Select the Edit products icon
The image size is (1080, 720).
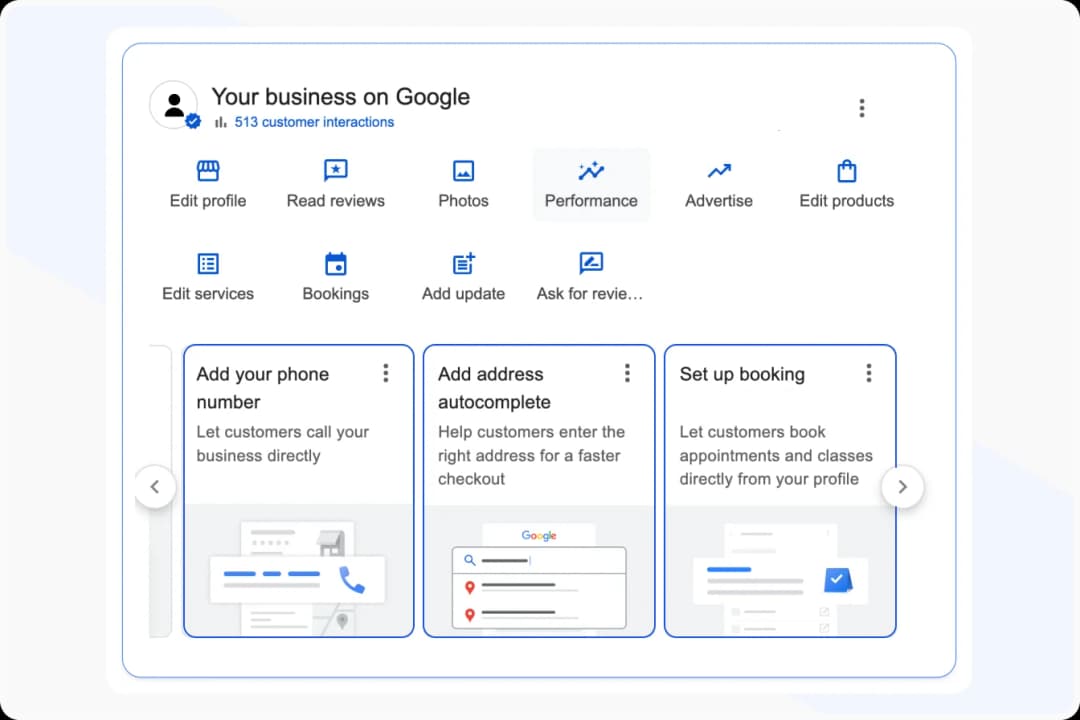(846, 170)
